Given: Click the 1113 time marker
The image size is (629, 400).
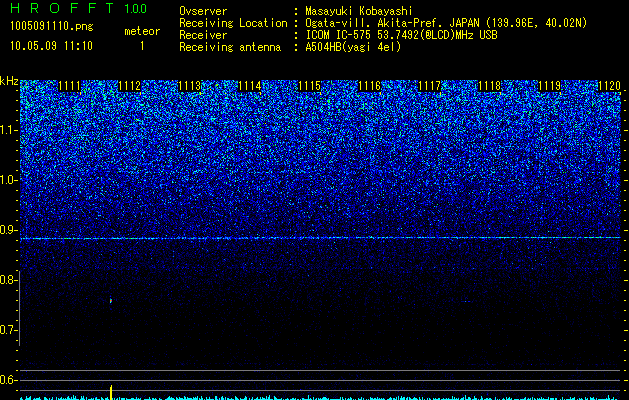Looking at the screenshot, I should (189, 86).
